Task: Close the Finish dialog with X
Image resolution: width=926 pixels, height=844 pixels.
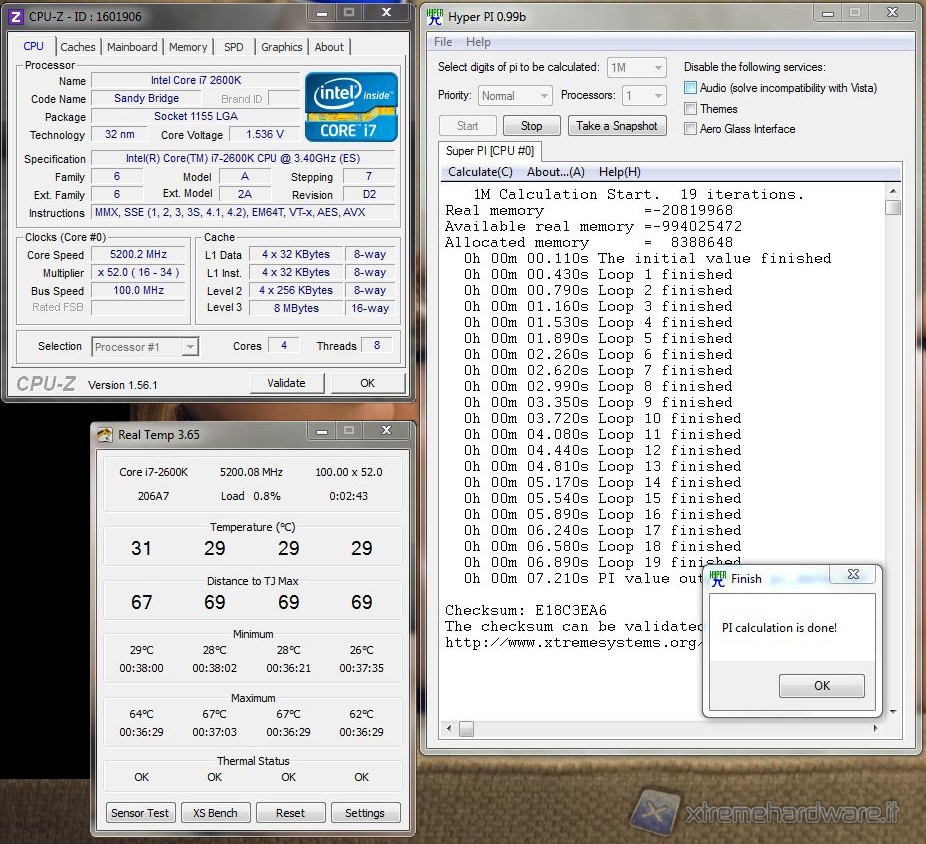Action: tap(853, 576)
